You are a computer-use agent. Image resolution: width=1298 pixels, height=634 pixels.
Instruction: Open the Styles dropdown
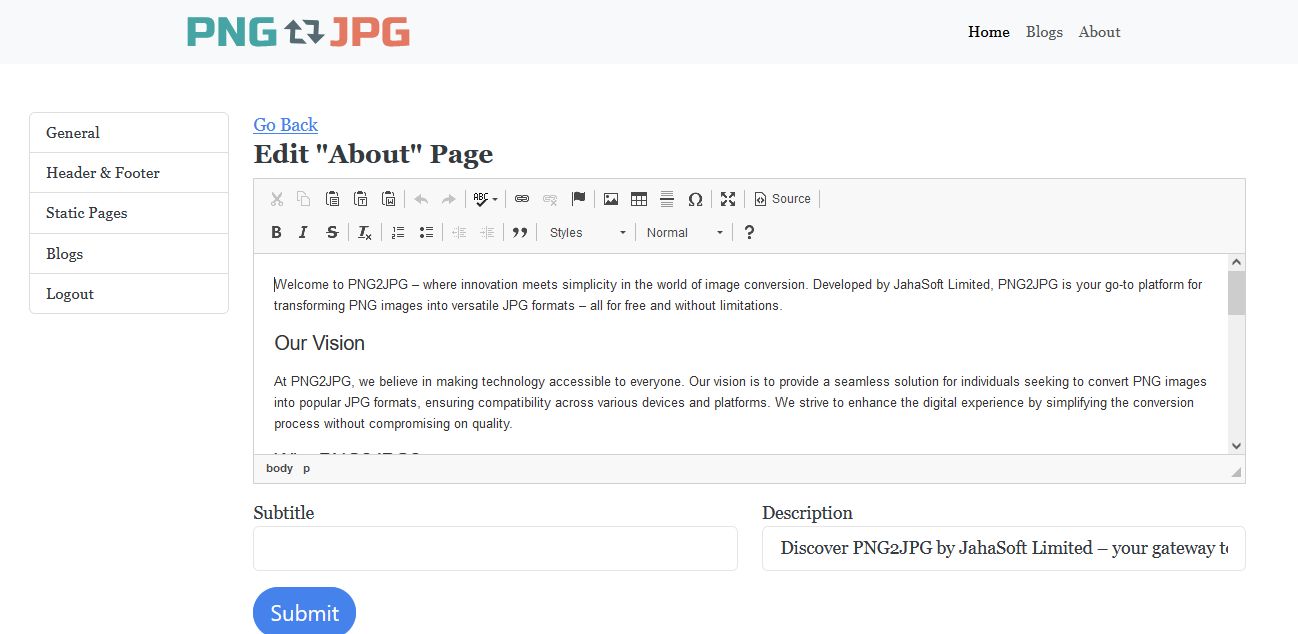point(587,233)
